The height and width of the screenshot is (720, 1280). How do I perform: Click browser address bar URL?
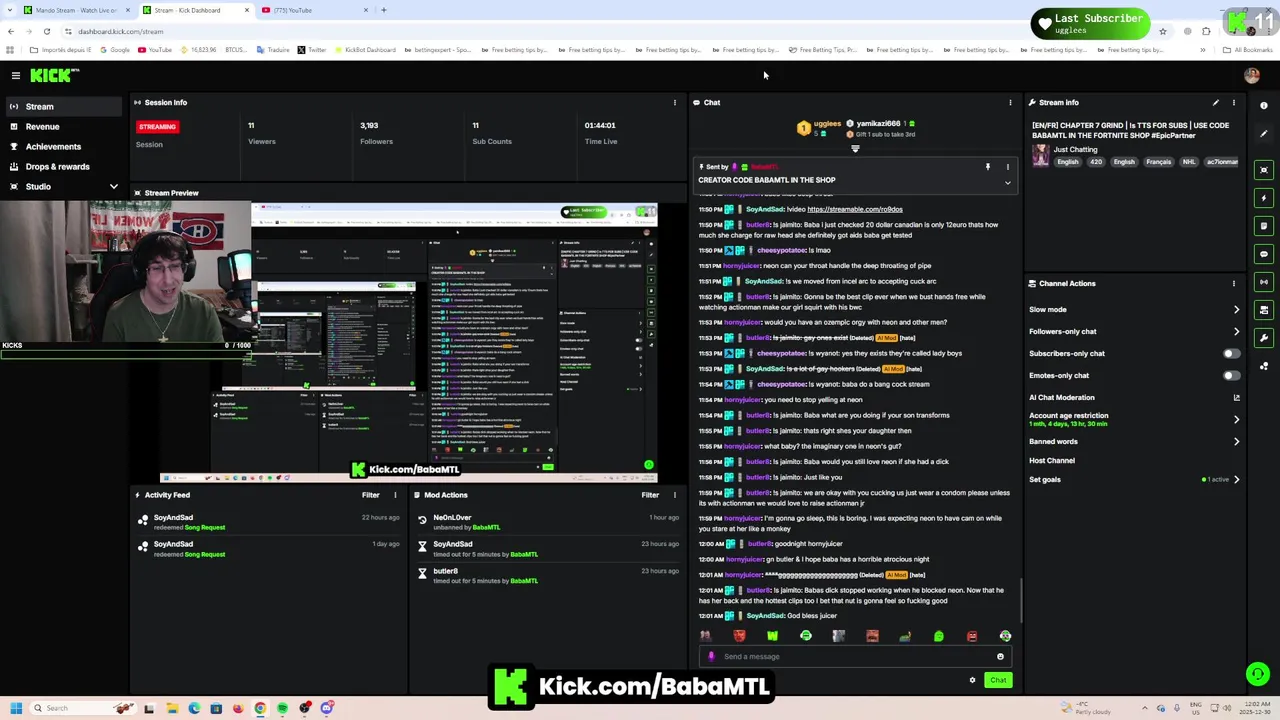pos(120,31)
